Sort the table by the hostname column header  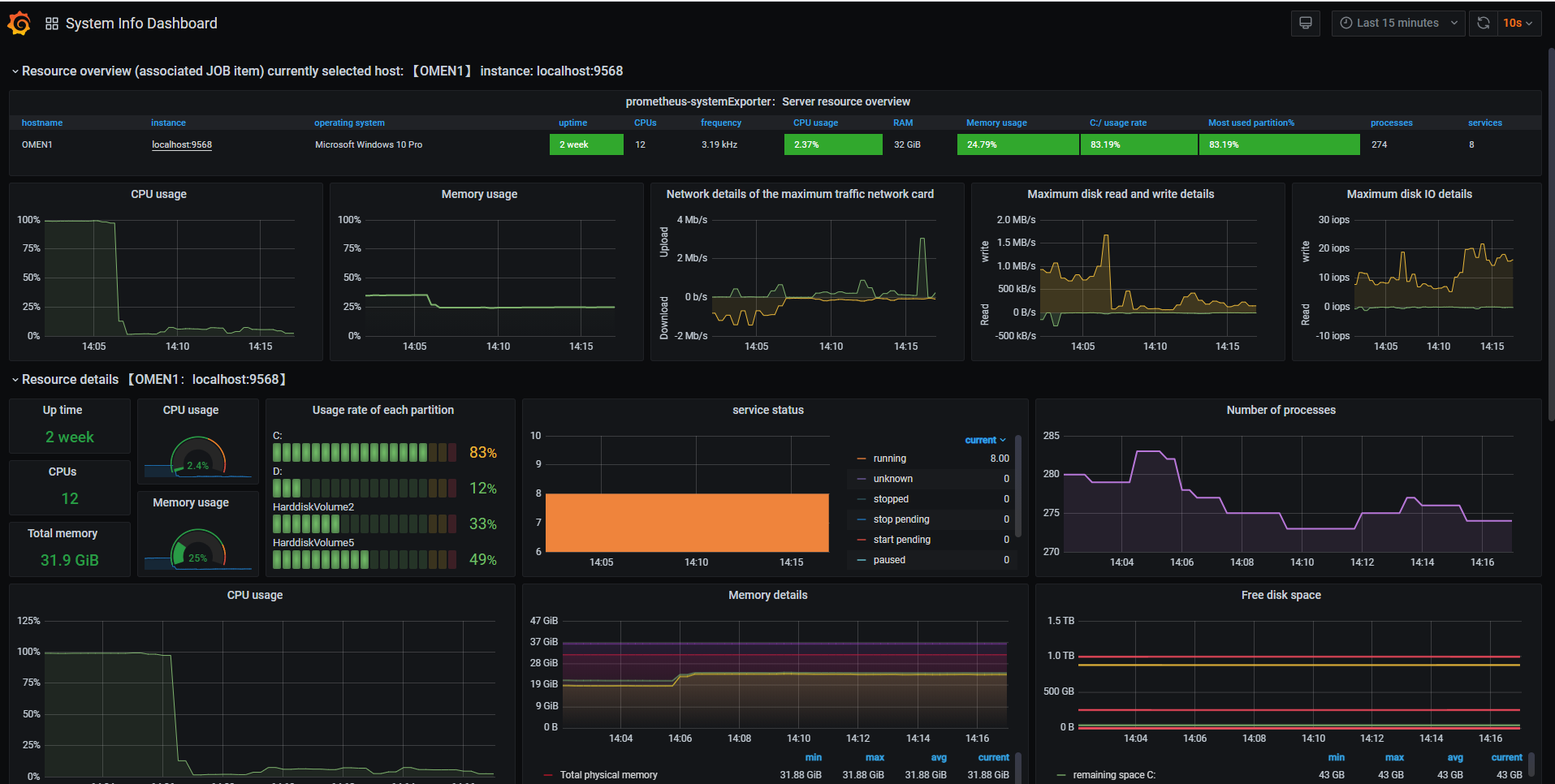click(42, 123)
